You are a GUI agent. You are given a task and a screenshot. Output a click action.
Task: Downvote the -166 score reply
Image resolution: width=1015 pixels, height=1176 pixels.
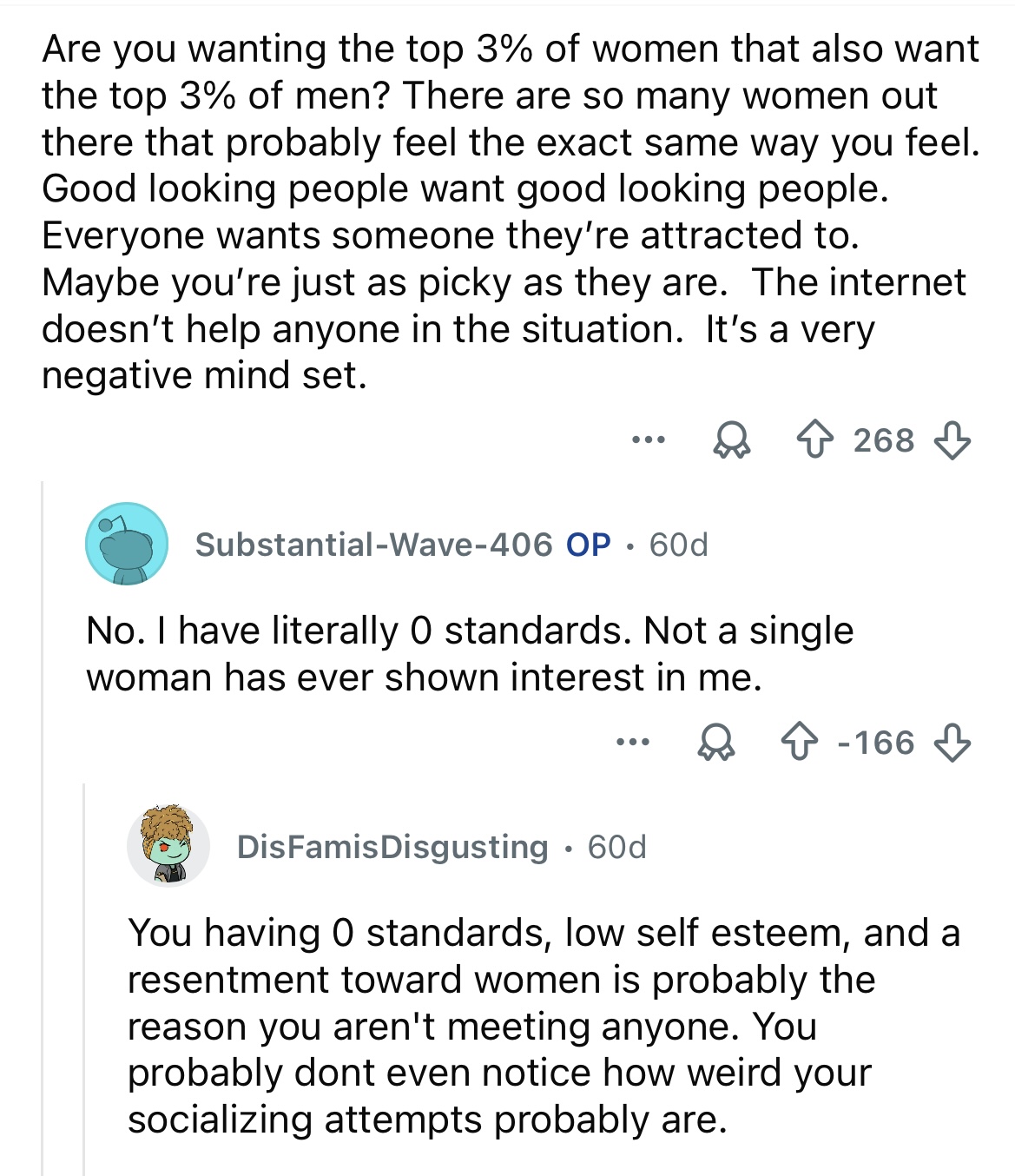[951, 743]
